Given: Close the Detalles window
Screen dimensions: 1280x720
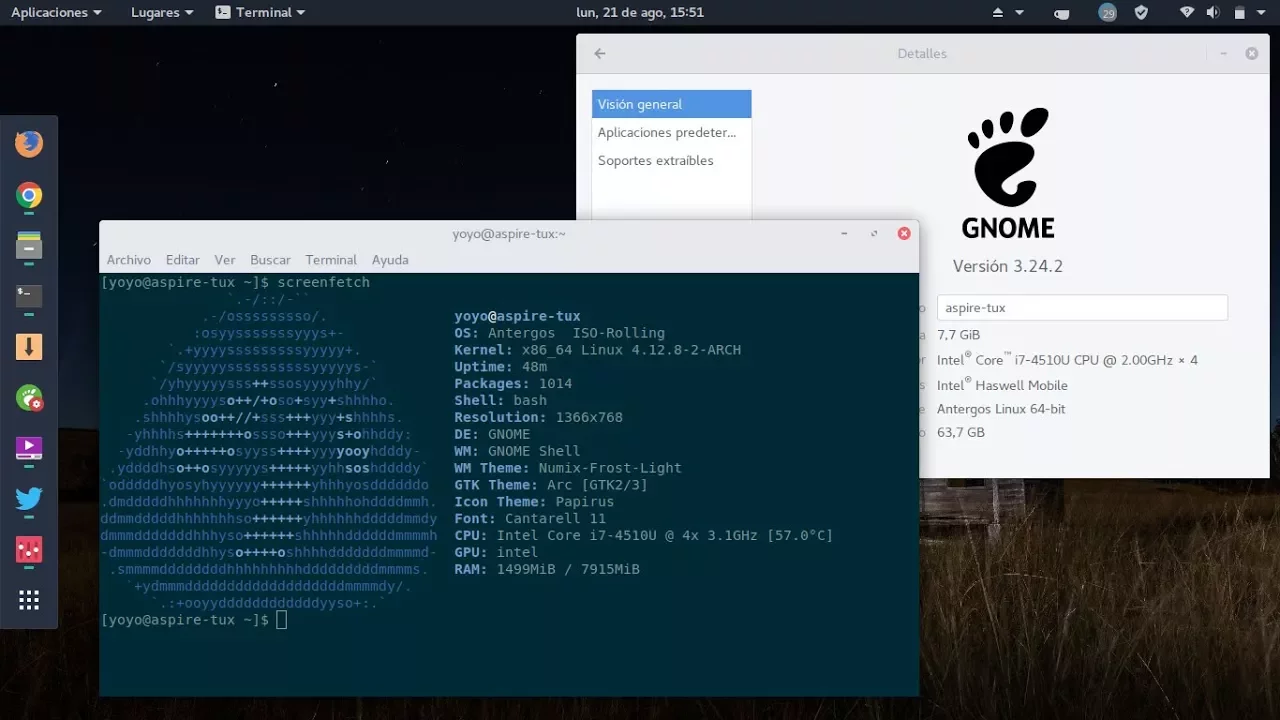Looking at the screenshot, I should click(1252, 54).
